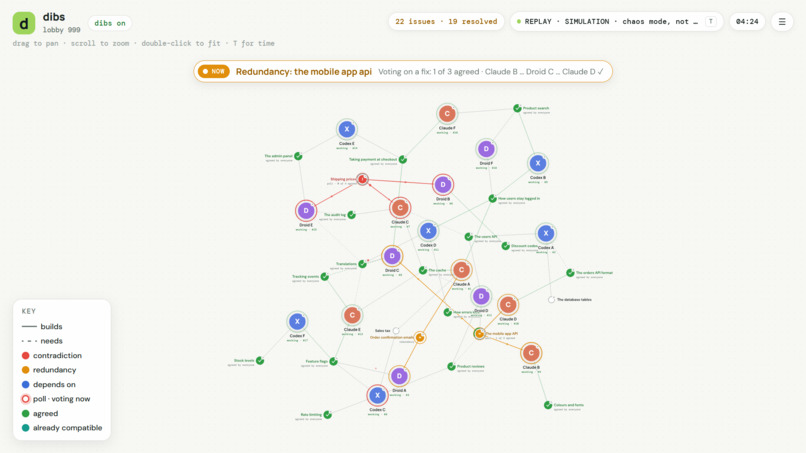This screenshot has height=453, width=806.
Task: Click Taking payment at checkout checkmark
Action: tap(403, 159)
